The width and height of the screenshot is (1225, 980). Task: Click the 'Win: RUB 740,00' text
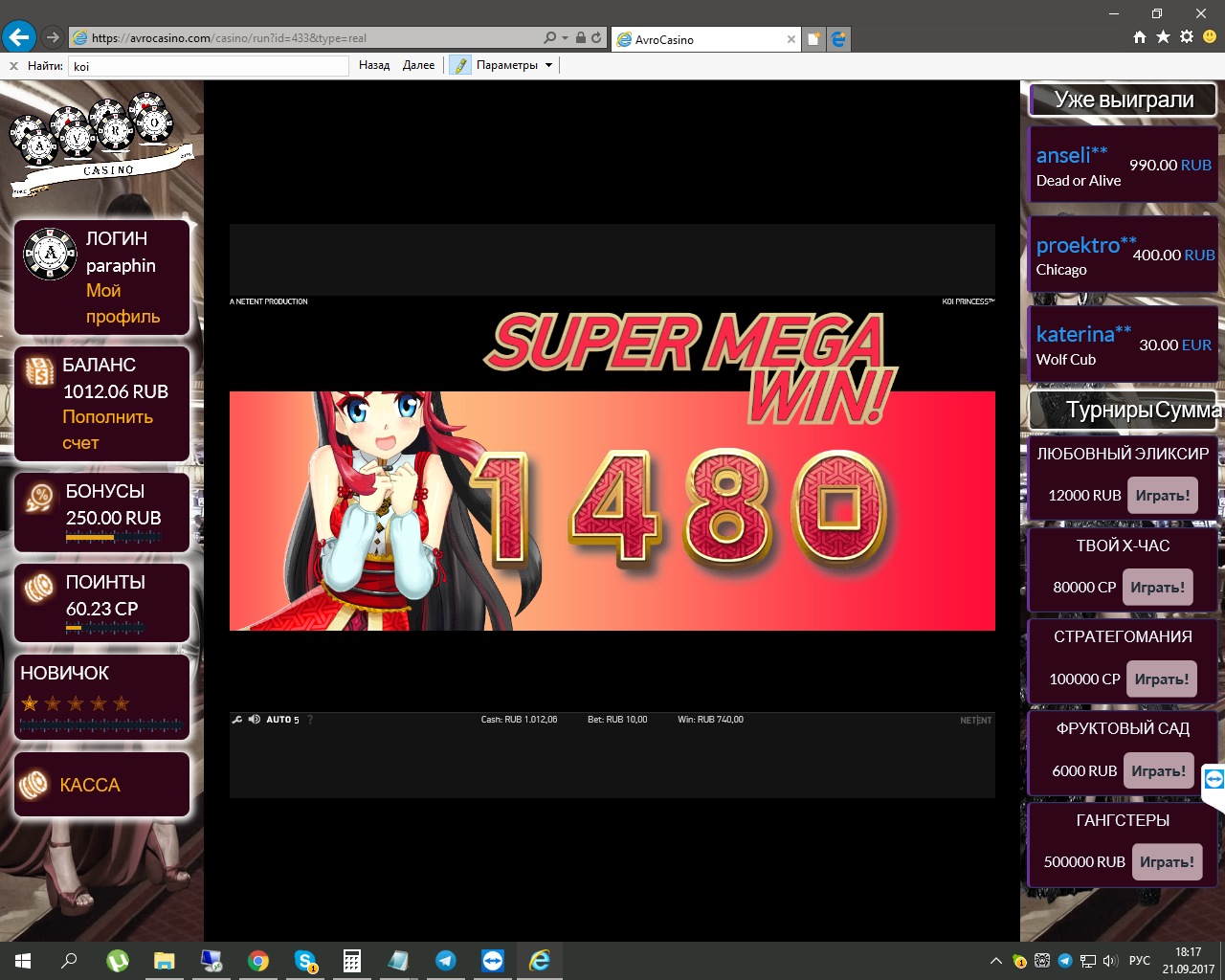click(x=710, y=720)
